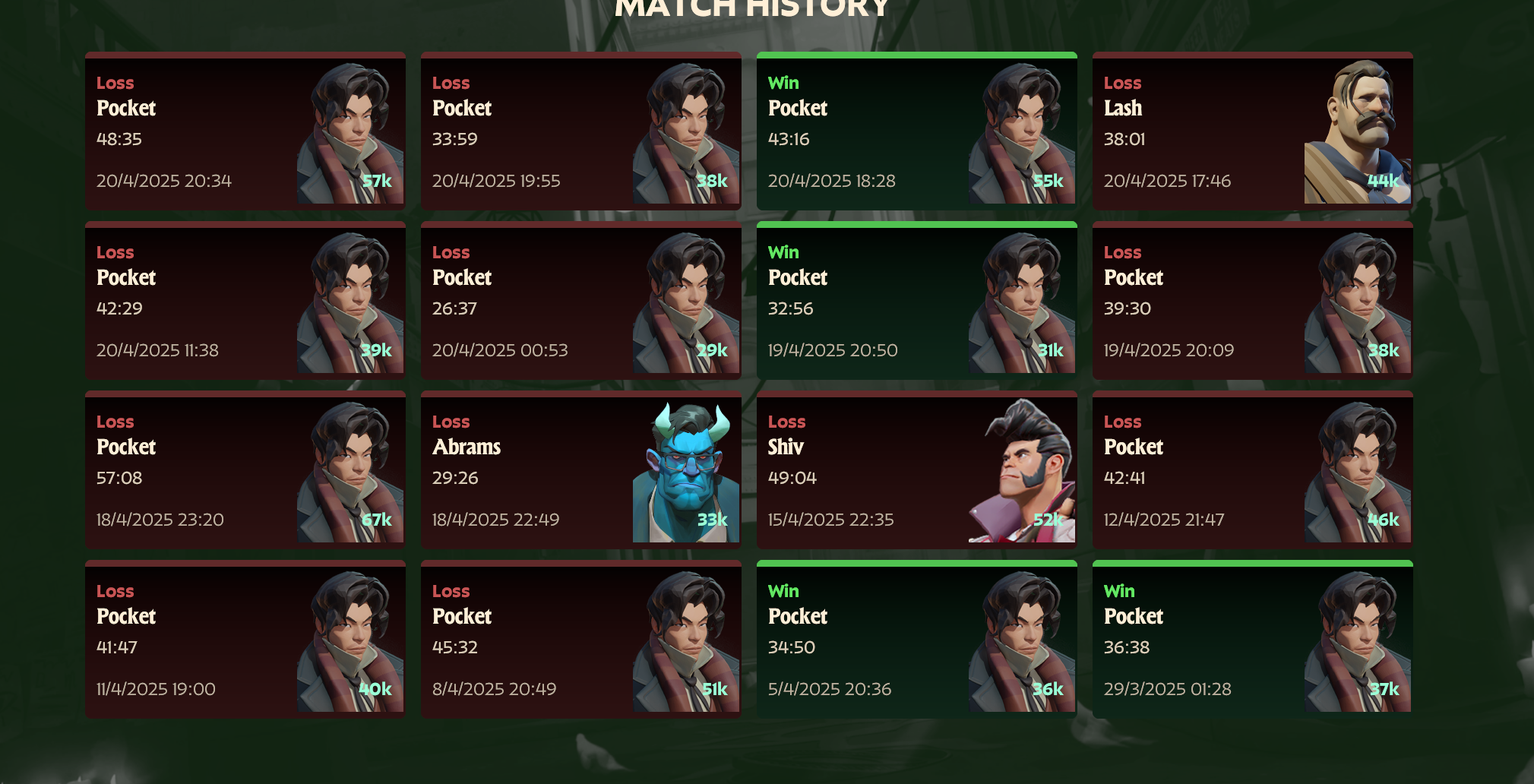Click Pocket portrait in the 43:16 win
1534x784 pixels.
pos(1022,131)
